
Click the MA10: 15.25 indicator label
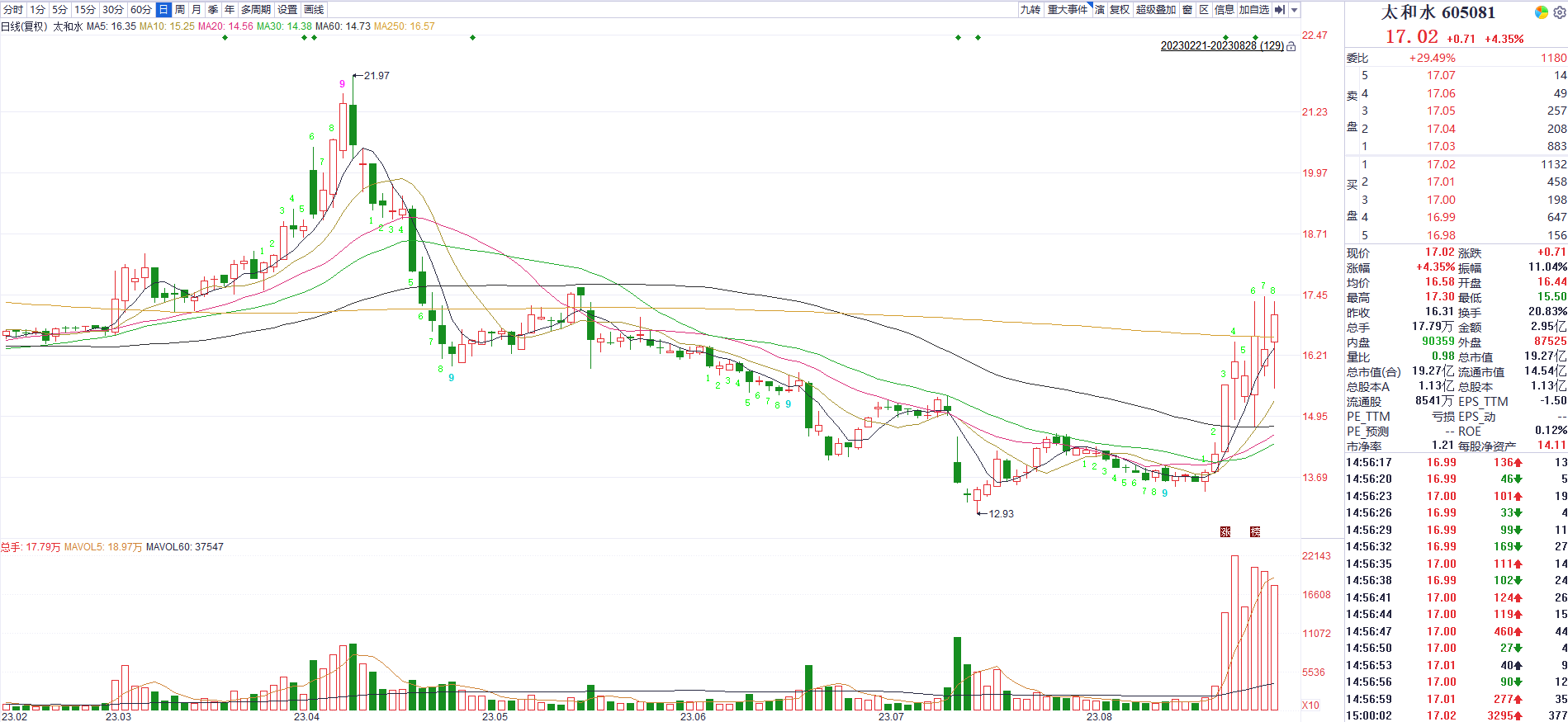167,26
